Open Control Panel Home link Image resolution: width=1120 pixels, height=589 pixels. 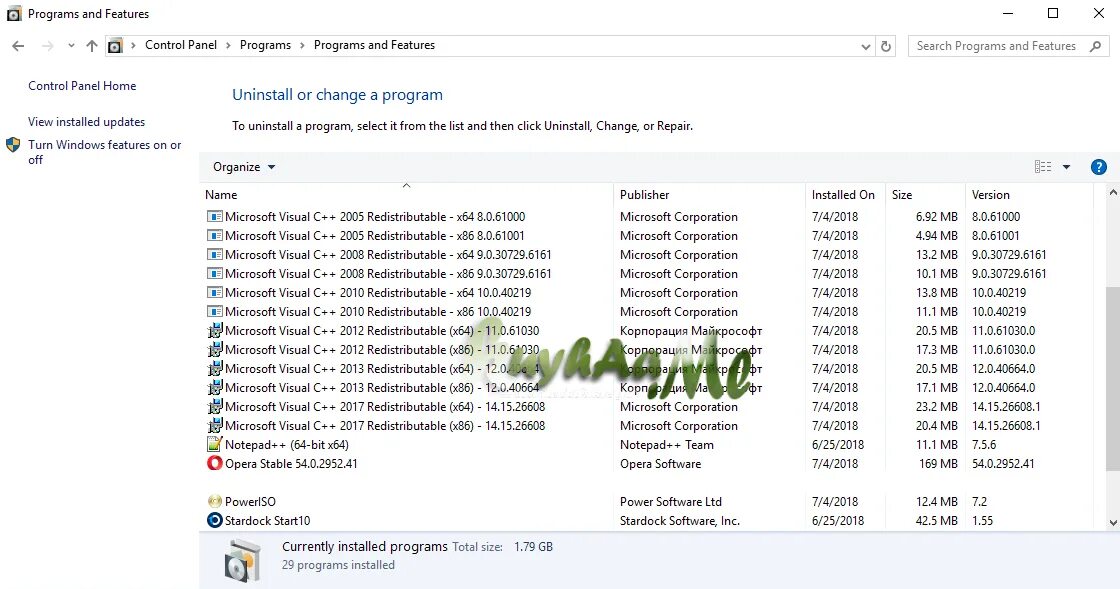pyautogui.click(x=82, y=86)
